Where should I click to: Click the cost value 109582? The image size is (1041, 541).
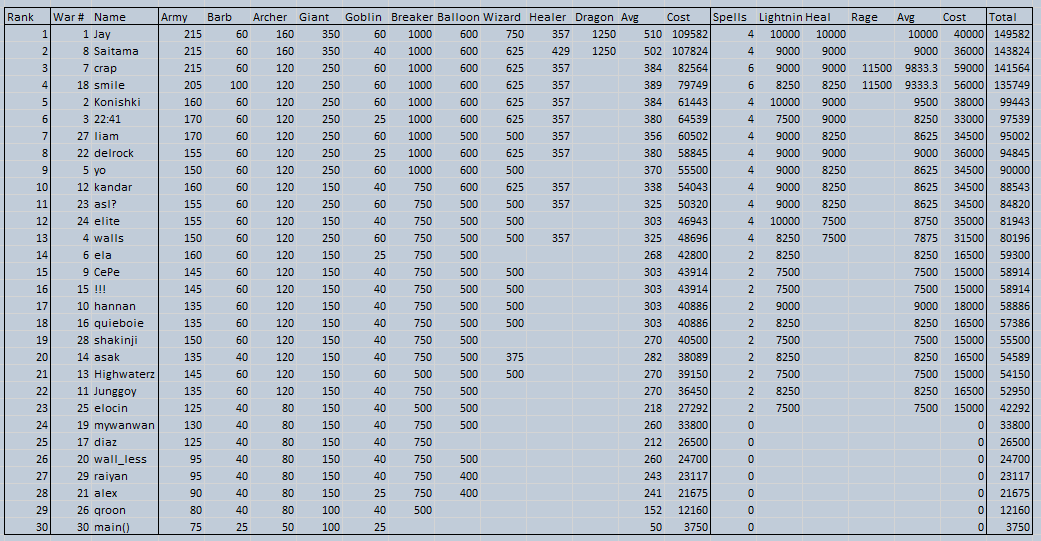[690, 34]
